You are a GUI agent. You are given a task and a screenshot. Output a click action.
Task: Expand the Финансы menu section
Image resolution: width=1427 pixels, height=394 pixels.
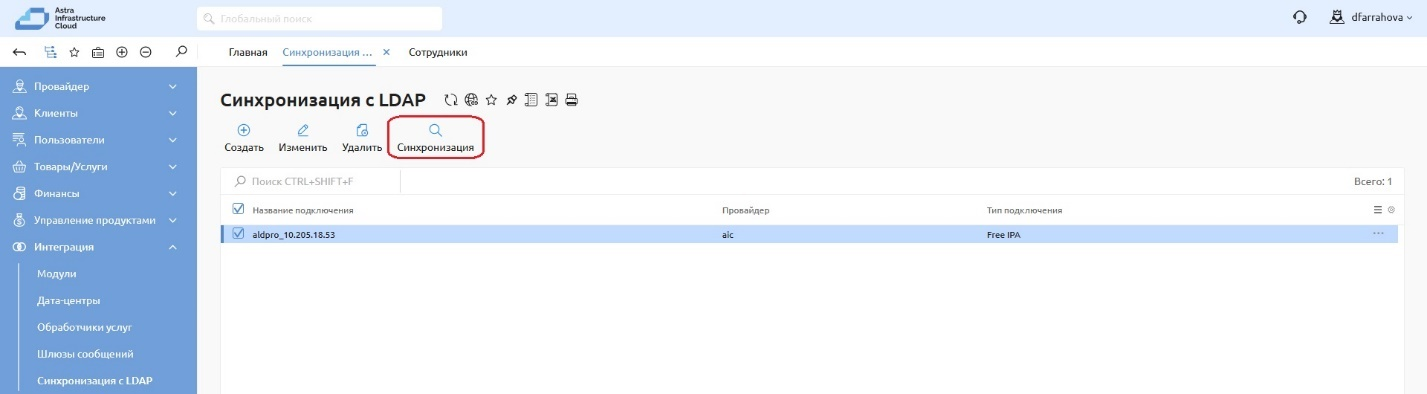coord(98,193)
